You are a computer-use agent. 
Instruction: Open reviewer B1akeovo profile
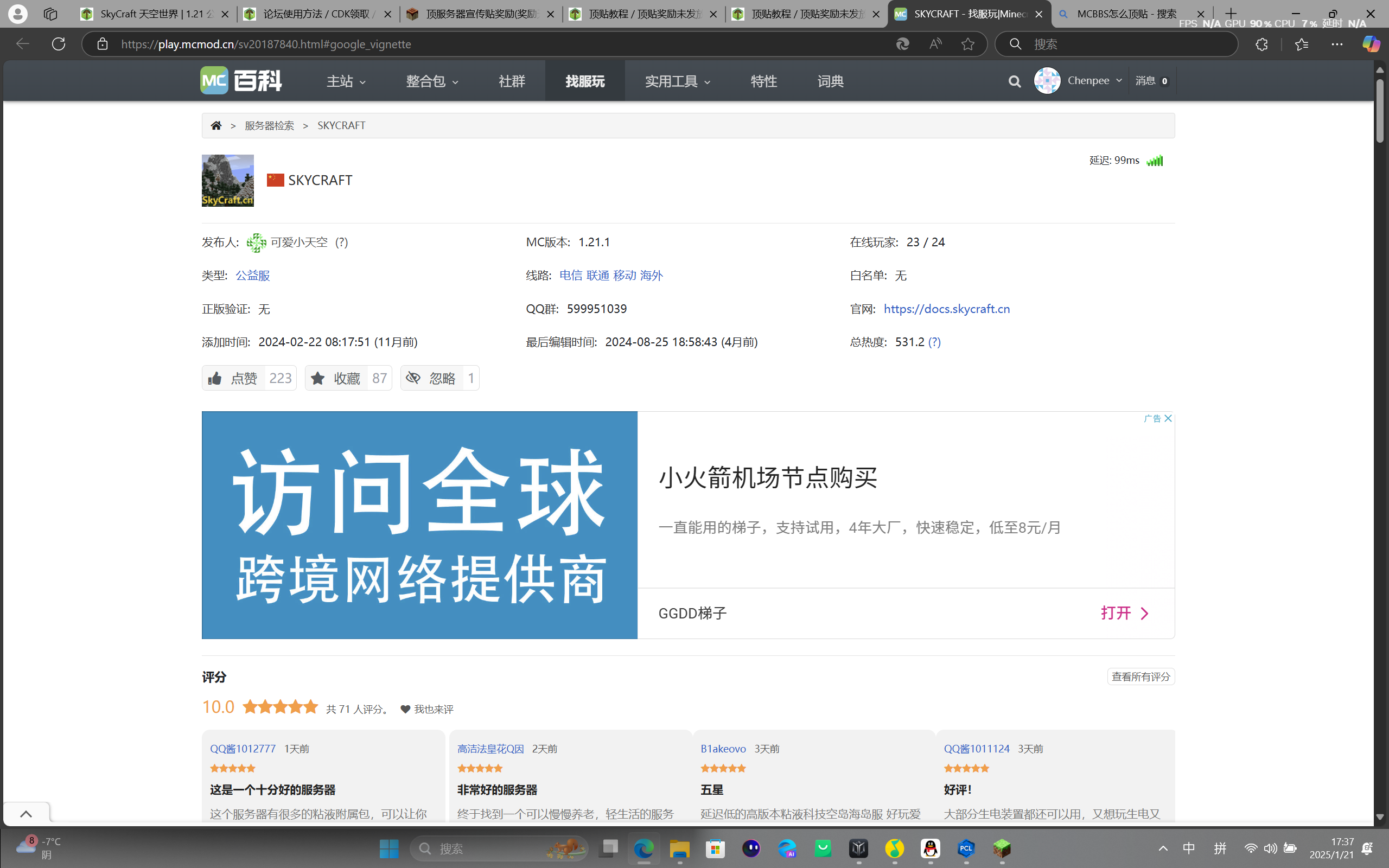(x=723, y=749)
